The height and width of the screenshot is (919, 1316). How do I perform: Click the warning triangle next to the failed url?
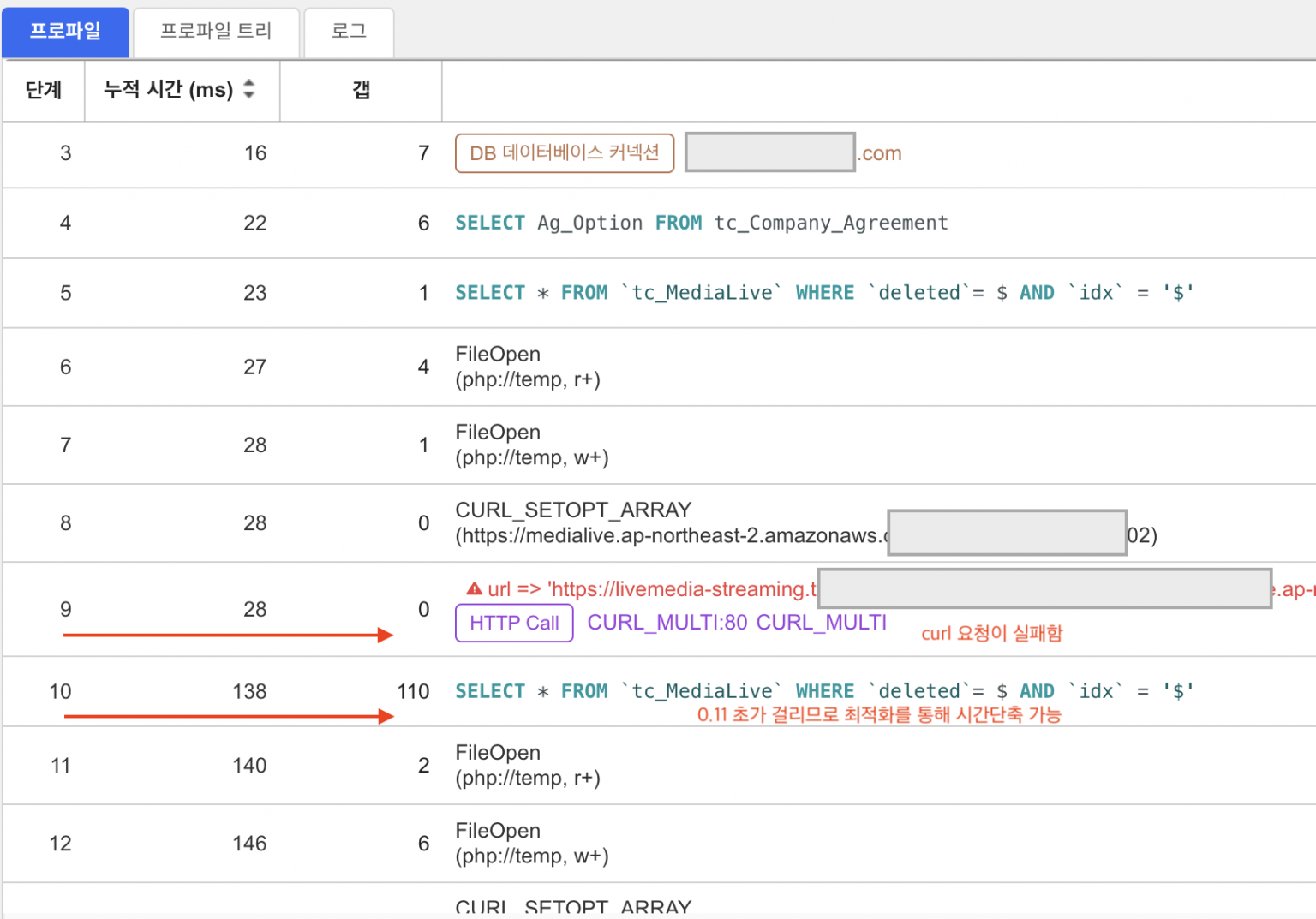(473, 588)
